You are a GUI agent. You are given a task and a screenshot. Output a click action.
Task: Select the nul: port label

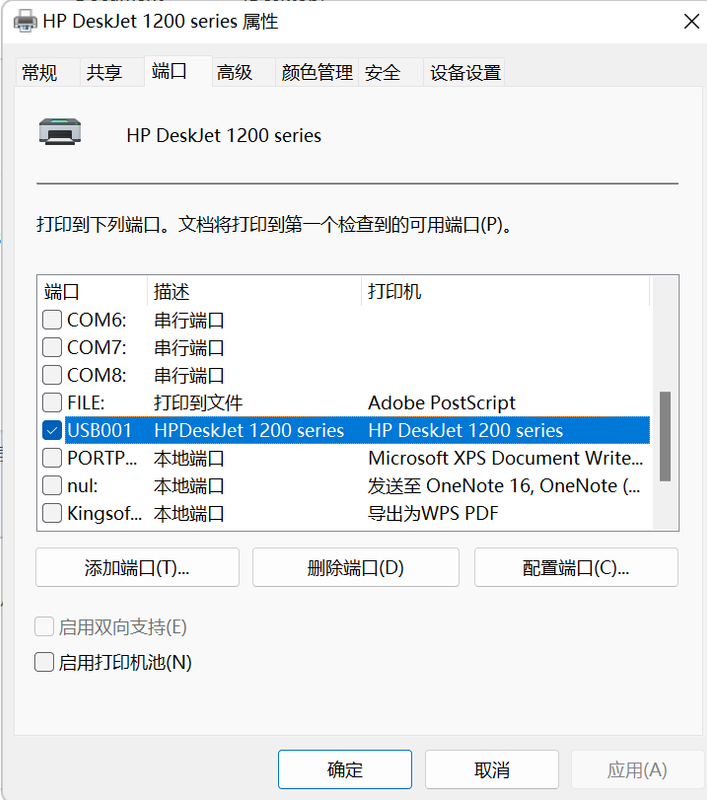click(x=83, y=485)
